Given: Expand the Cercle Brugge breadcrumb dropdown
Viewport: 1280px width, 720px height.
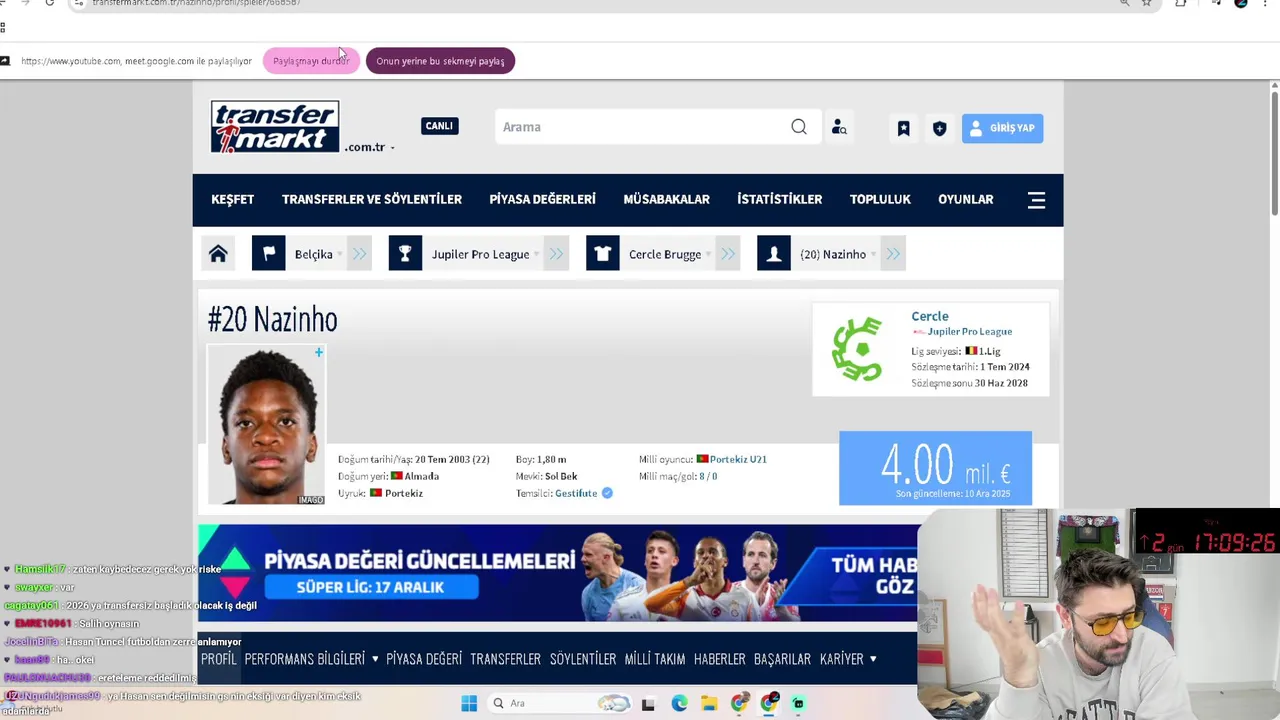Looking at the screenshot, I should point(709,255).
